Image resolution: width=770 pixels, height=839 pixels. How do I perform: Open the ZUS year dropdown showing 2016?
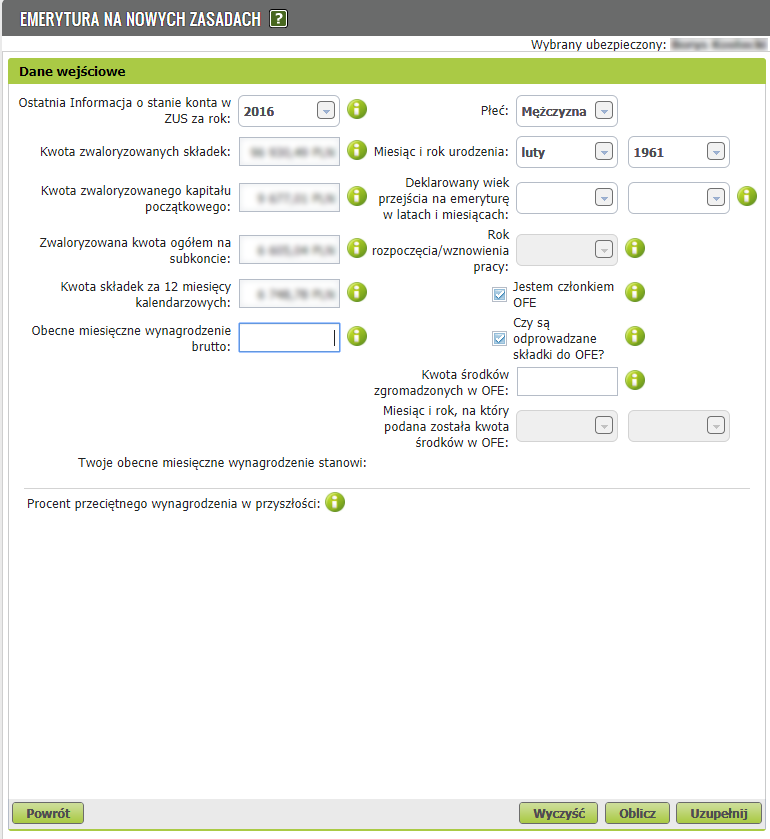click(289, 111)
